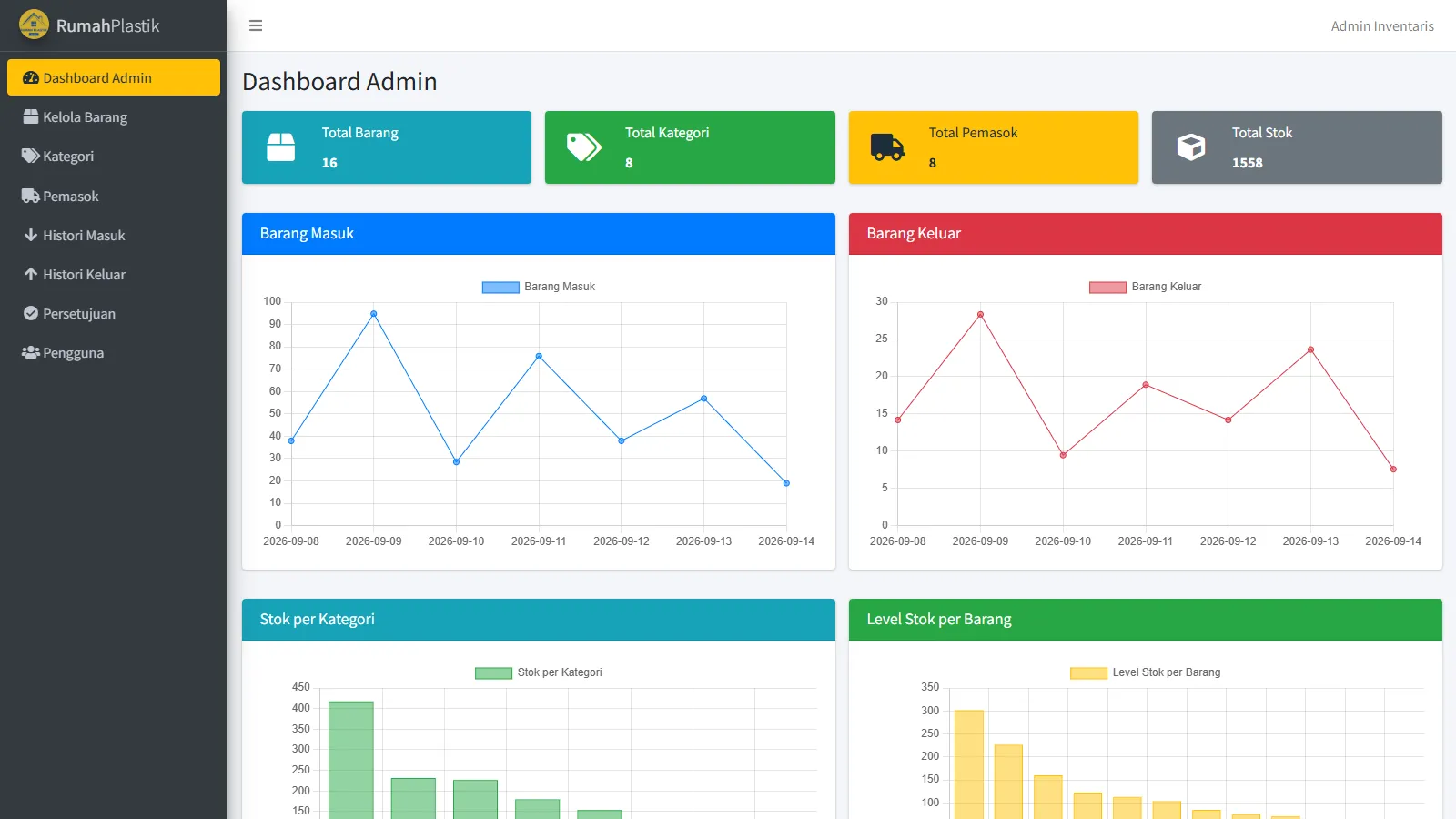The height and width of the screenshot is (819, 1456).
Task: Click the box icon on Total Barang card
Action: [x=280, y=147]
